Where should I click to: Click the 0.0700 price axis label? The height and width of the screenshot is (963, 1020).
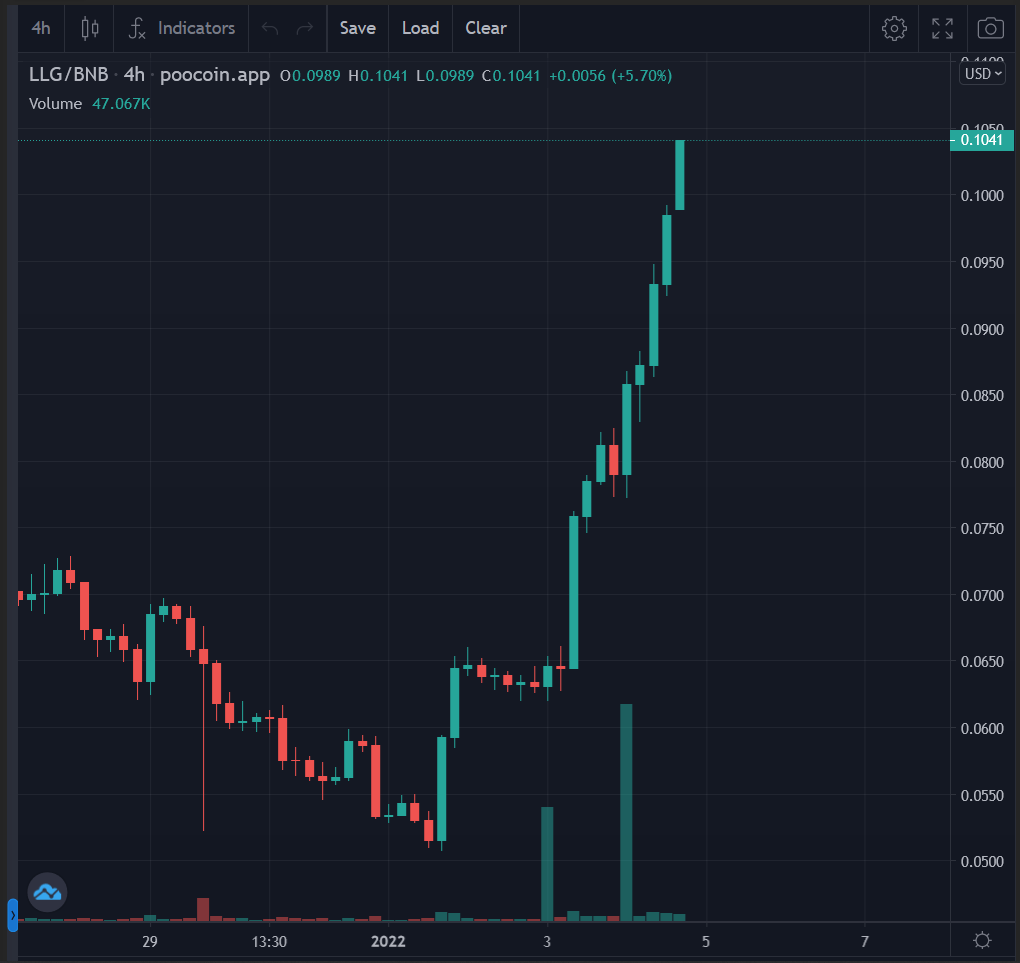pos(982,595)
